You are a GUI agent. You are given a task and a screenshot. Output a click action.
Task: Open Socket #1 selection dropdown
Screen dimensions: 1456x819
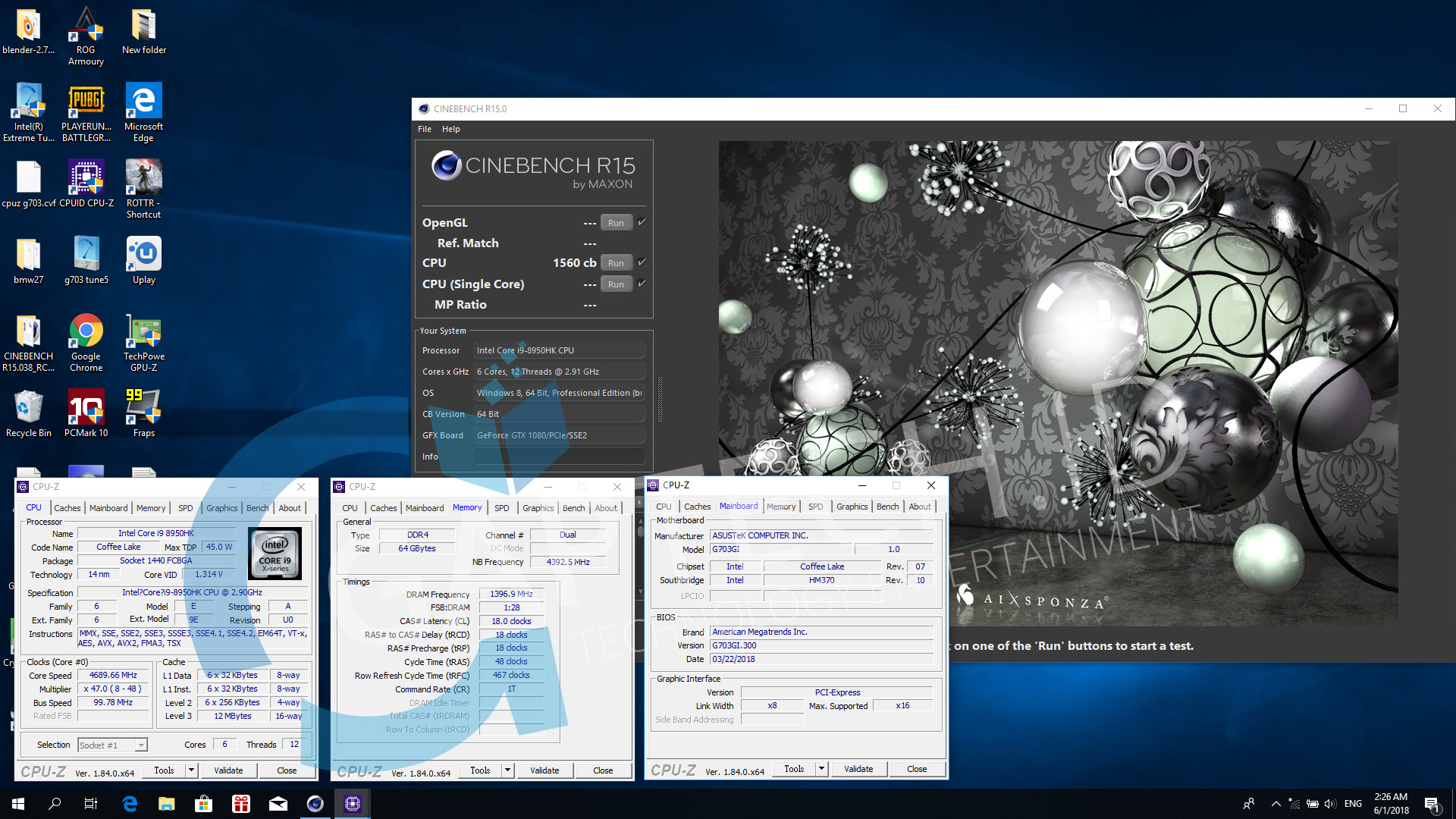(112, 745)
